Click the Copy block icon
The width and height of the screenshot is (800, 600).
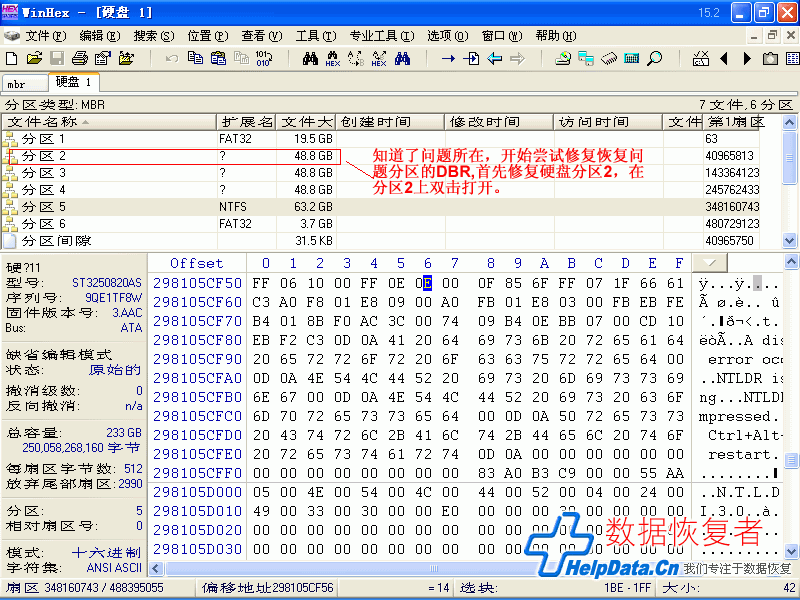coord(195,58)
